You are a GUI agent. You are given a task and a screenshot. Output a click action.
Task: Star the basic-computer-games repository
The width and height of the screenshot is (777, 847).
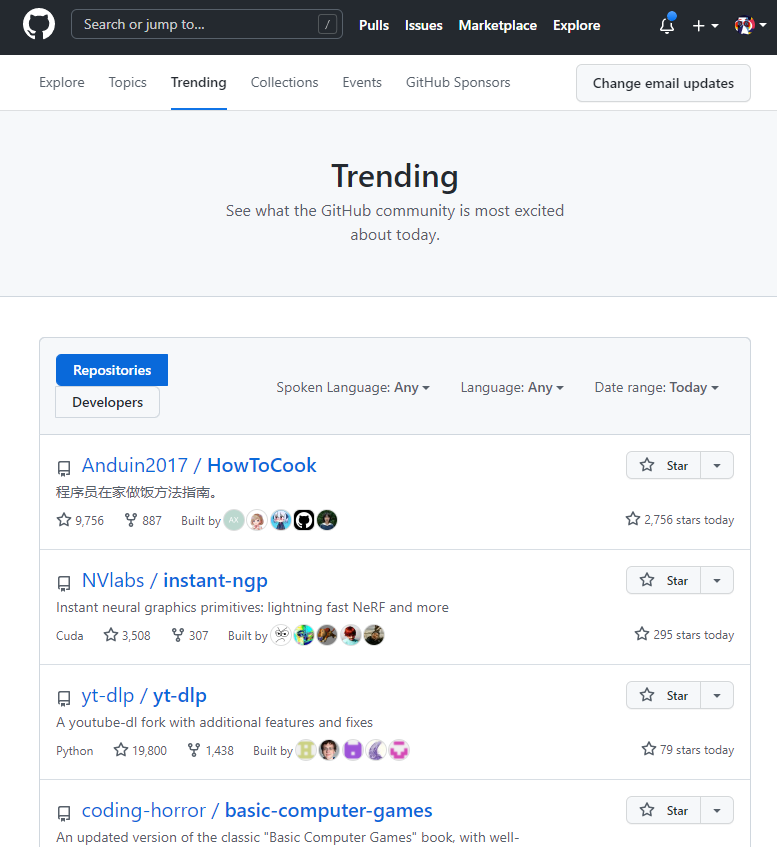point(664,810)
